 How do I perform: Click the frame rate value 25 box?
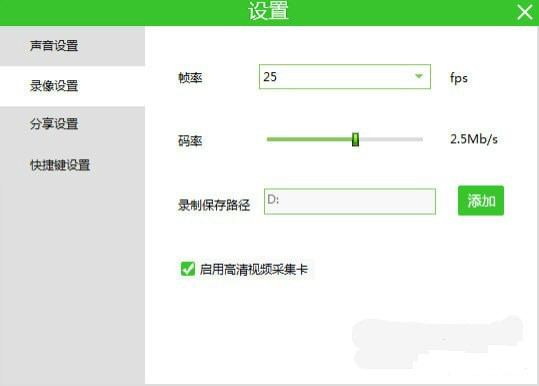pos(344,77)
